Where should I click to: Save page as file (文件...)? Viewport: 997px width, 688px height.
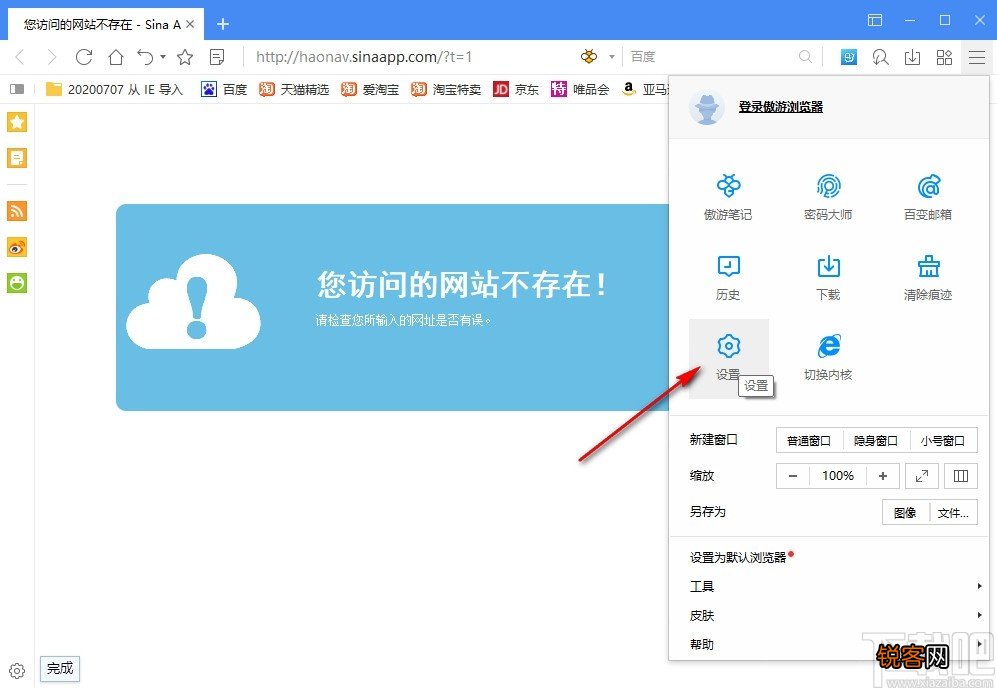[x=953, y=513]
